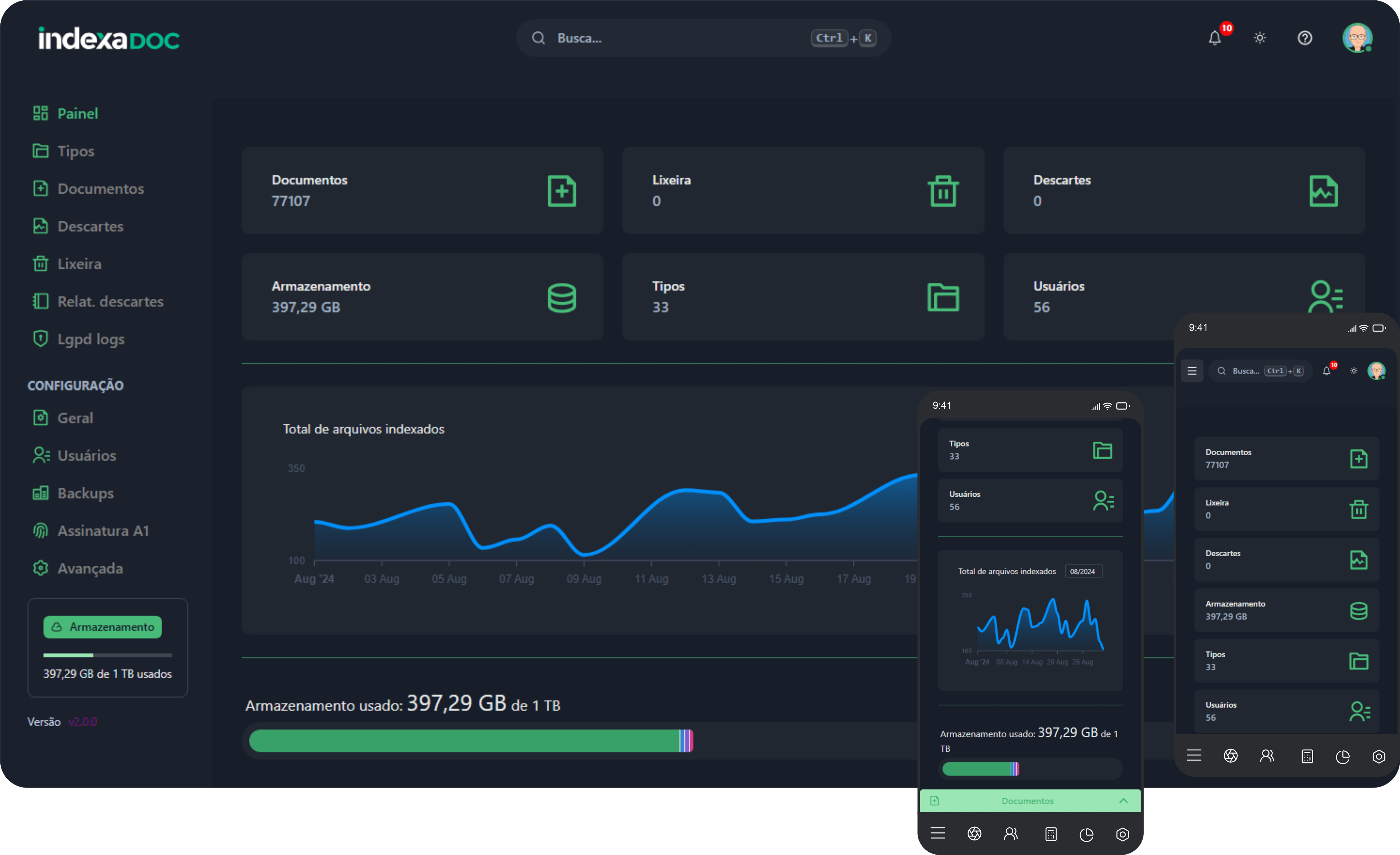Screen dimensions: 1400x855
Task: Click the sidebar storage usage progress bar
Action: pos(108,655)
